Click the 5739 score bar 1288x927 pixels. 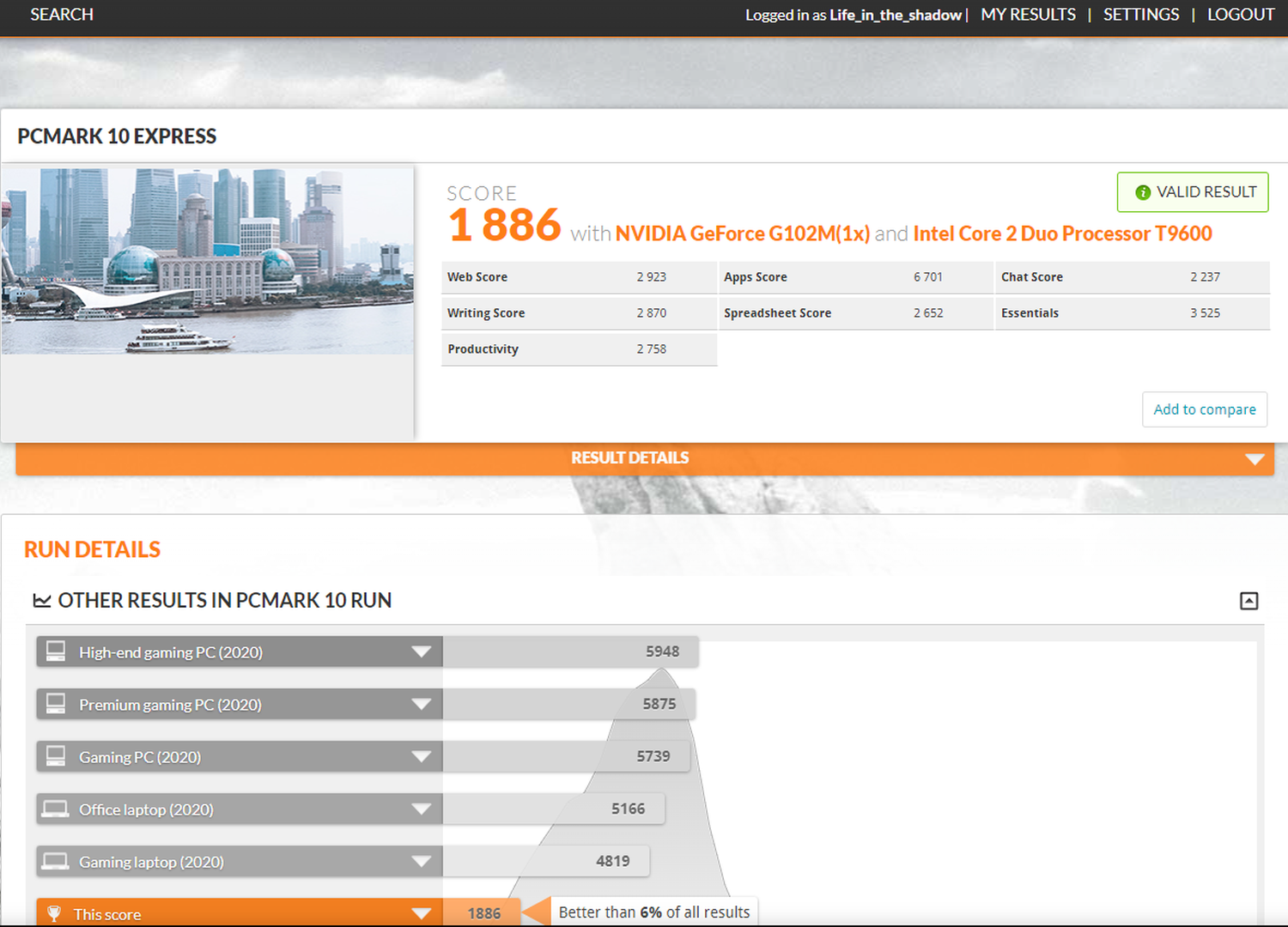566,756
